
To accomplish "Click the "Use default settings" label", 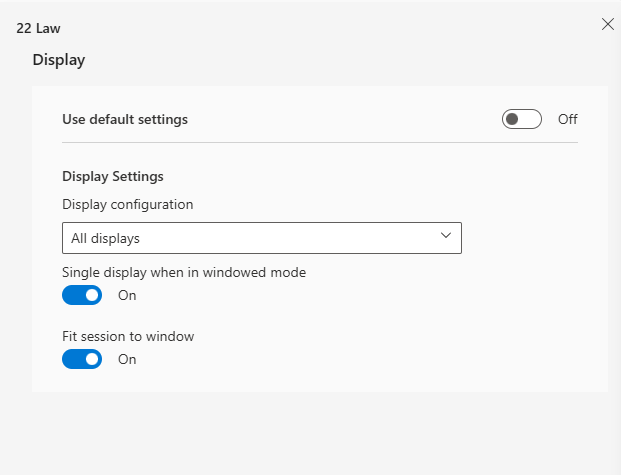I will pyautogui.click(x=125, y=119).
